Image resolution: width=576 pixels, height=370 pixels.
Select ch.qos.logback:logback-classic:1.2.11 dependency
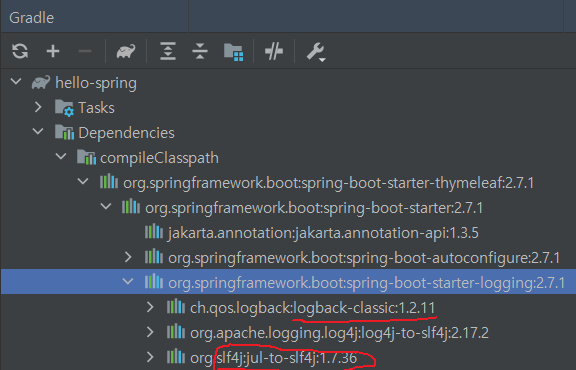click(288, 308)
